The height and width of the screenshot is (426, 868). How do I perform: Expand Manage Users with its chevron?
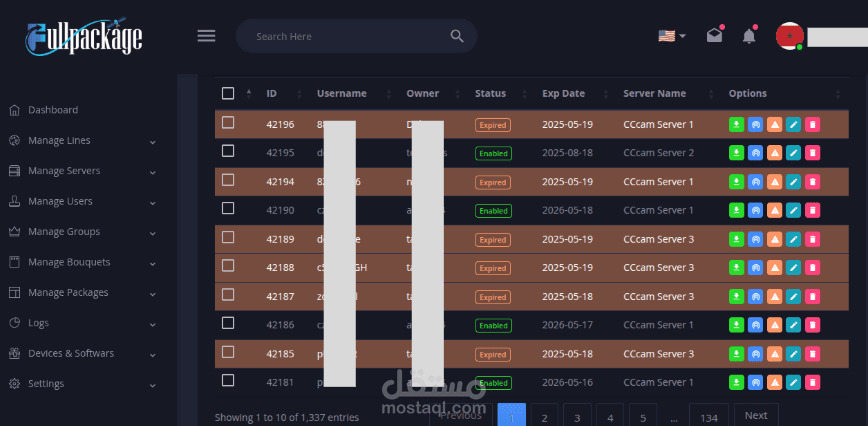[152, 203]
